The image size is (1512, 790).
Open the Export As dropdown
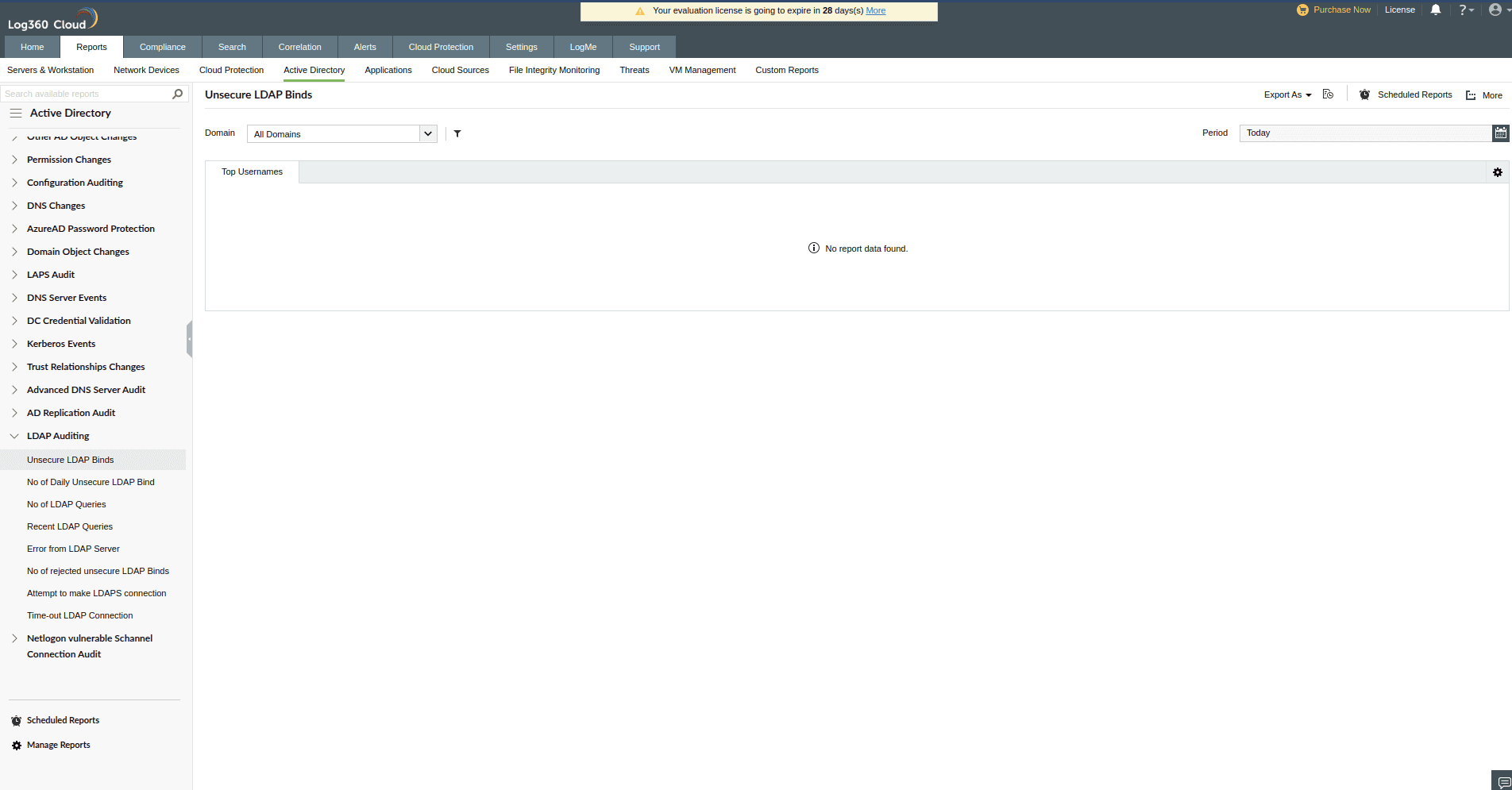(x=1286, y=94)
